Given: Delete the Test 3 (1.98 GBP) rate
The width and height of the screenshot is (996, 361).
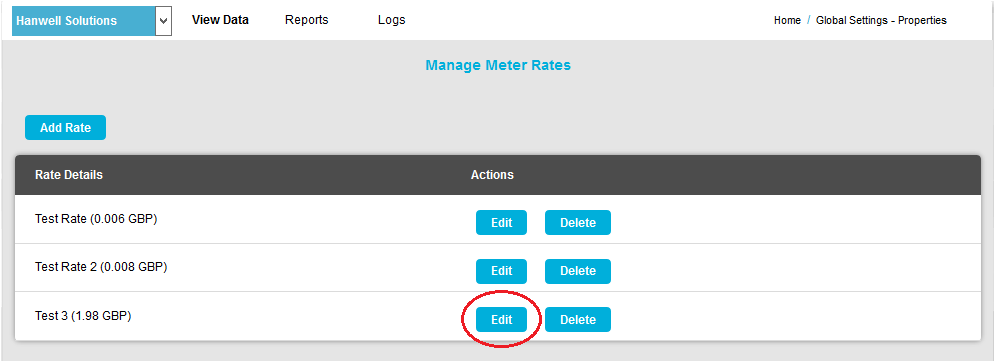Looking at the screenshot, I should [578, 320].
